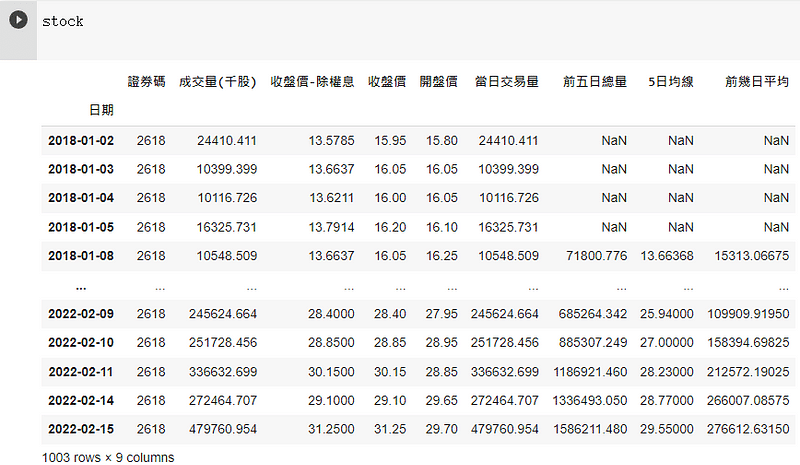
Task: Click into the code cell containing 'stock'
Action: click(x=400, y=22)
